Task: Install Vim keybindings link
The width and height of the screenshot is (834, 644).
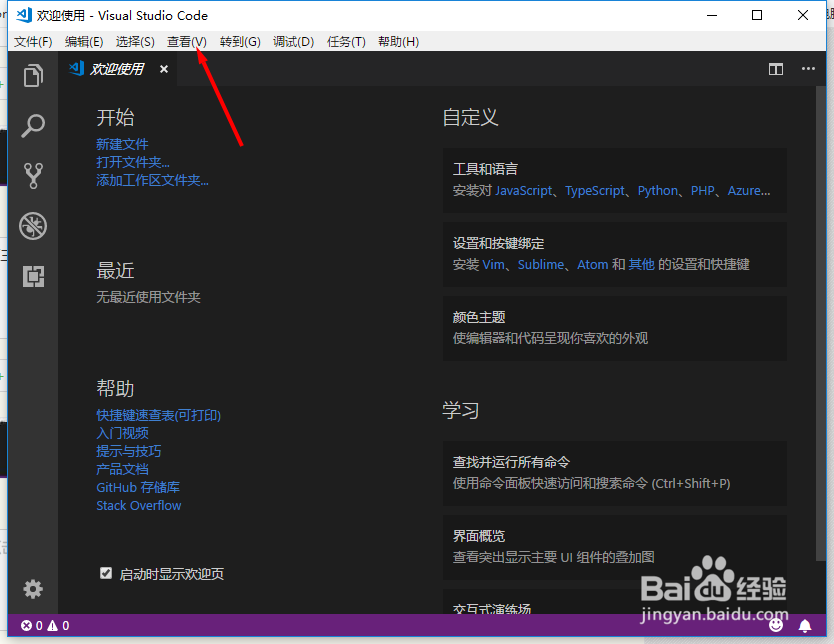Action: [494, 264]
